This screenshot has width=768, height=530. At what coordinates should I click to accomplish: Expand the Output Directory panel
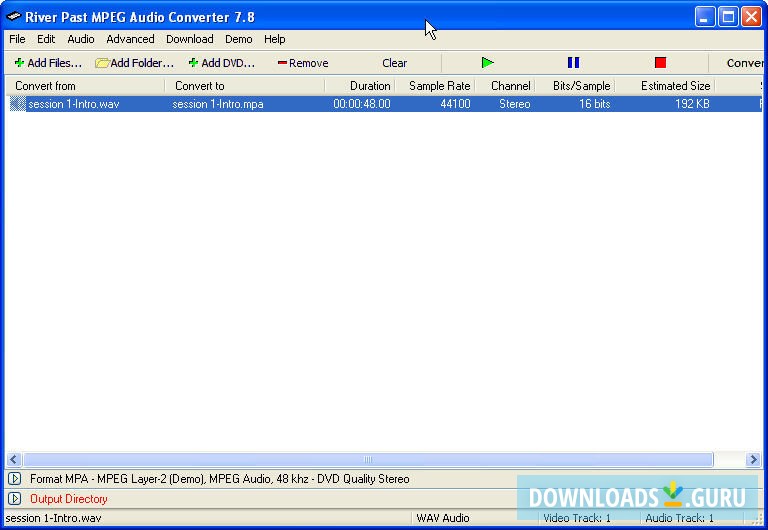[15, 499]
